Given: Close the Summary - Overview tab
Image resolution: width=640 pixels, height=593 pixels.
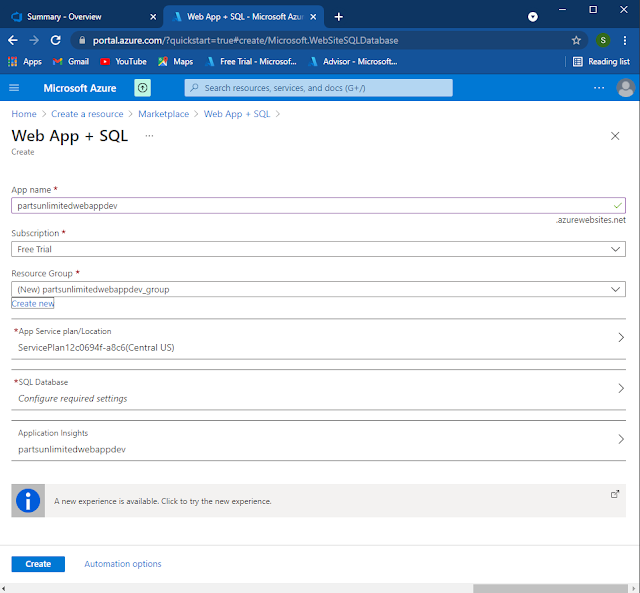Looking at the screenshot, I should click(153, 17).
